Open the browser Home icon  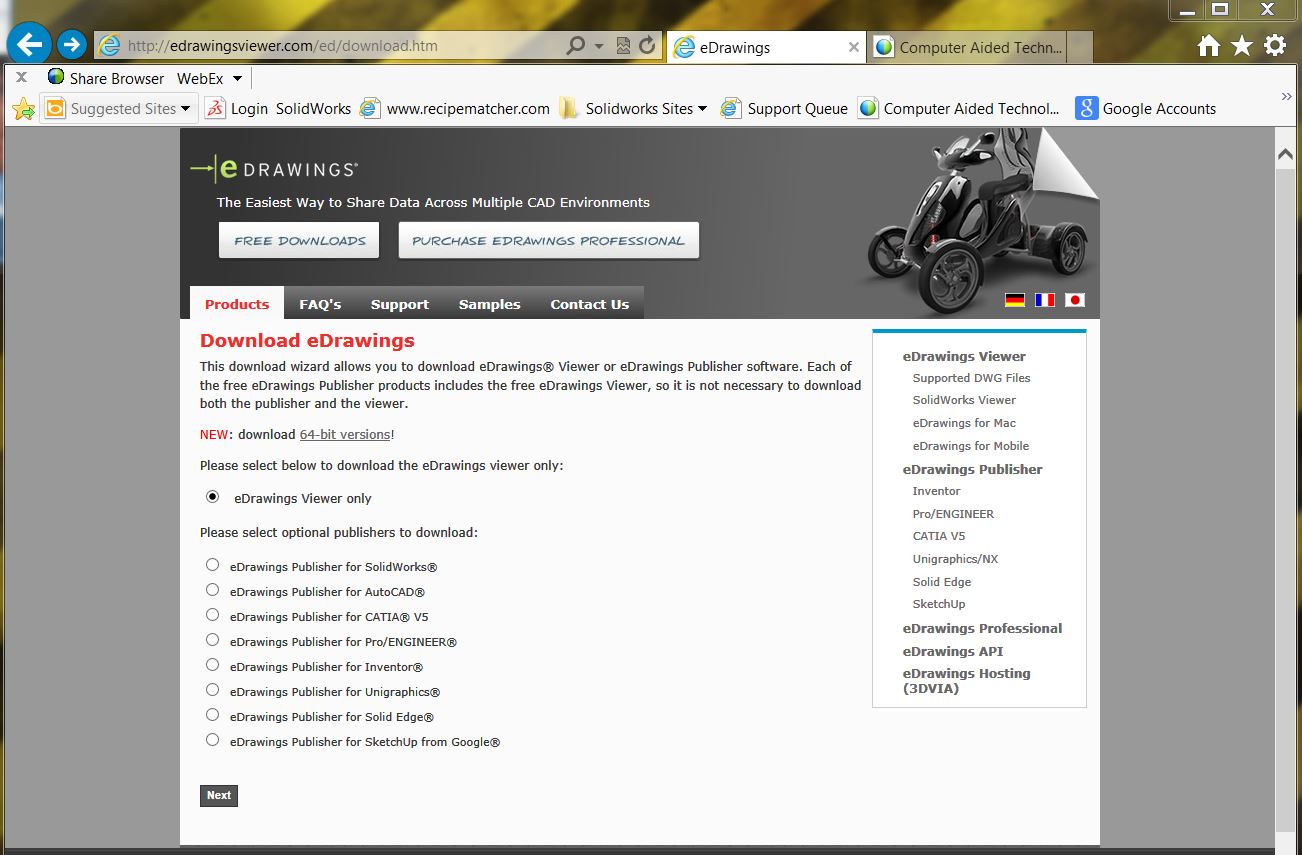pyautogui.click(x=1209, y=45)
